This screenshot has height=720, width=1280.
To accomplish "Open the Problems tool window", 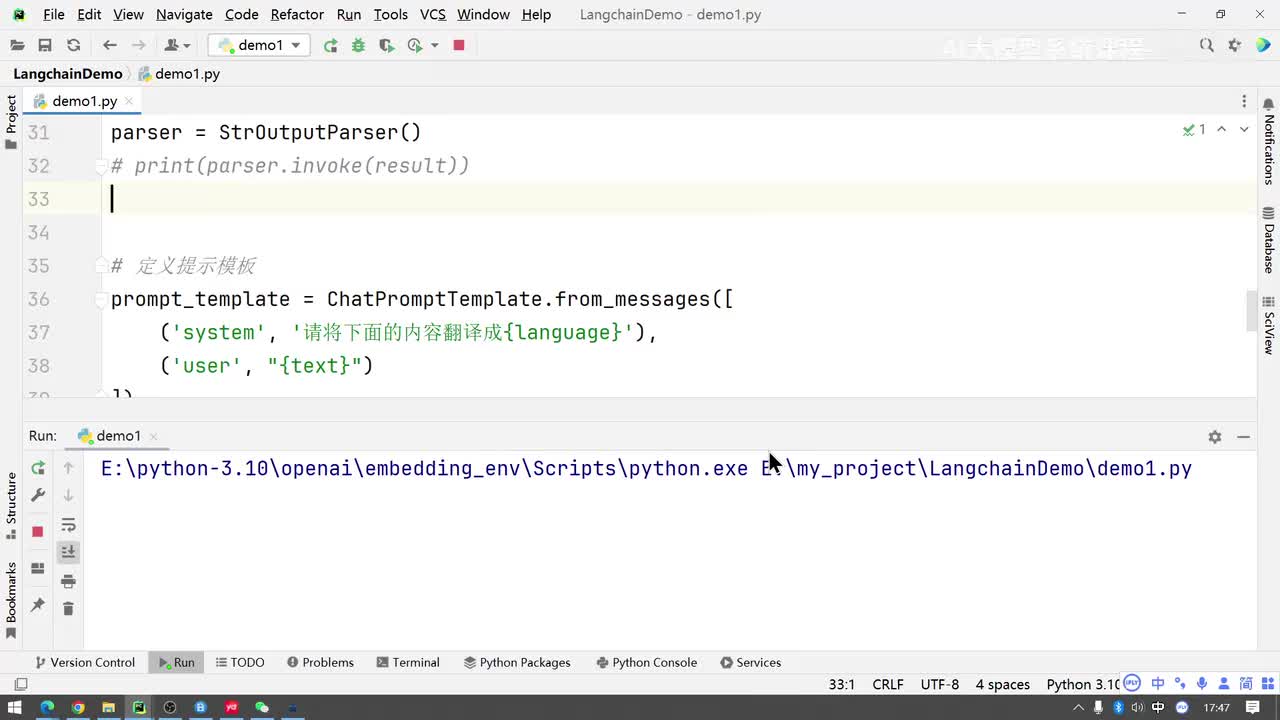I will click(x=320, y=662).
